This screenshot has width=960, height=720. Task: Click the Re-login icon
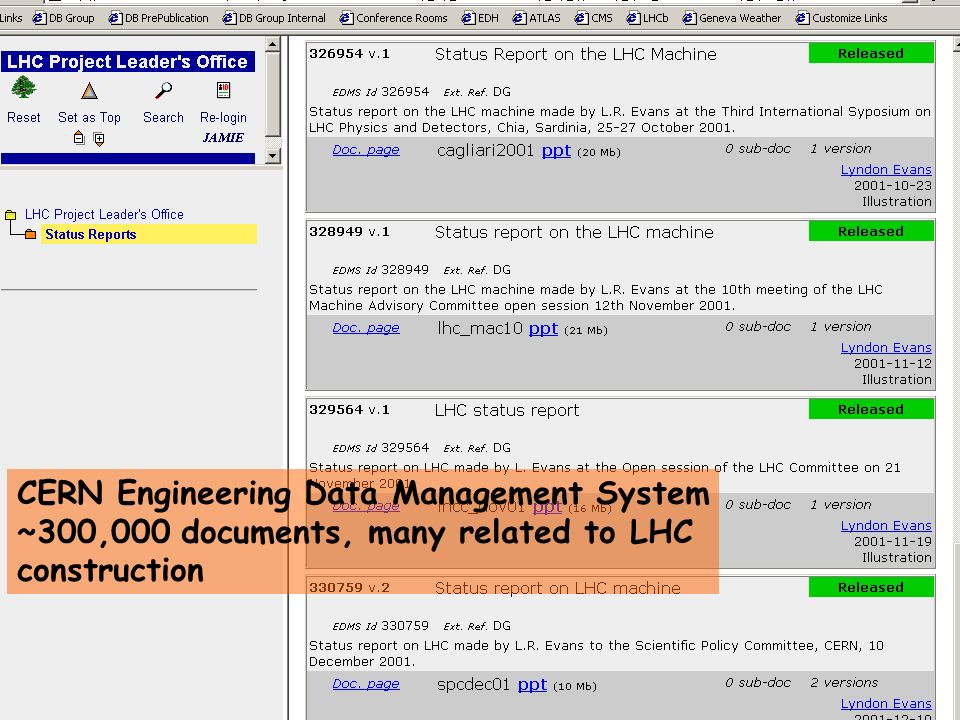point(223,90)
